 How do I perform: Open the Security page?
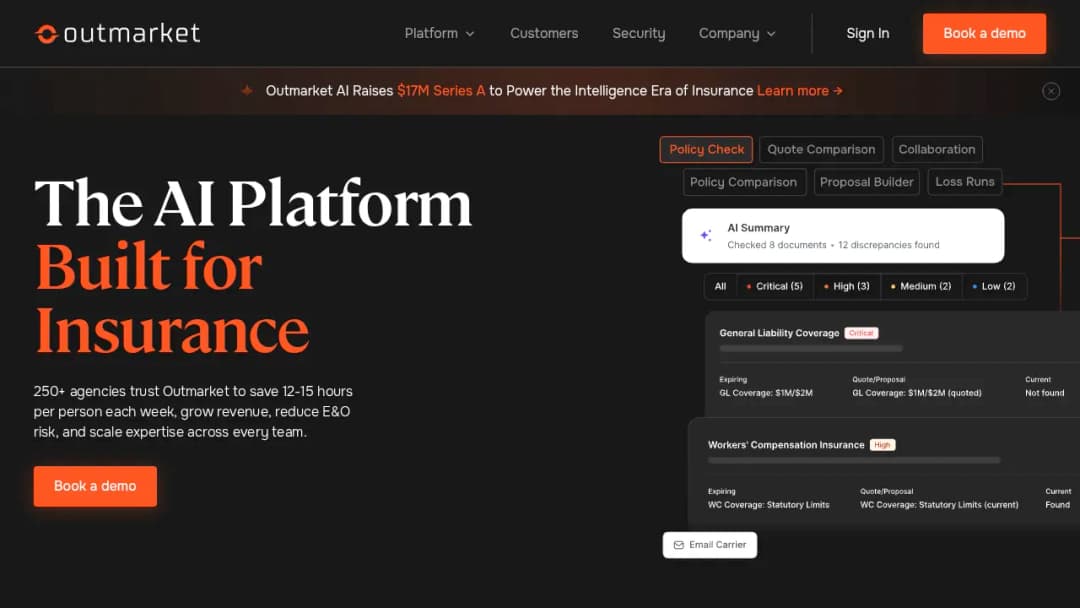coord(638,33)
